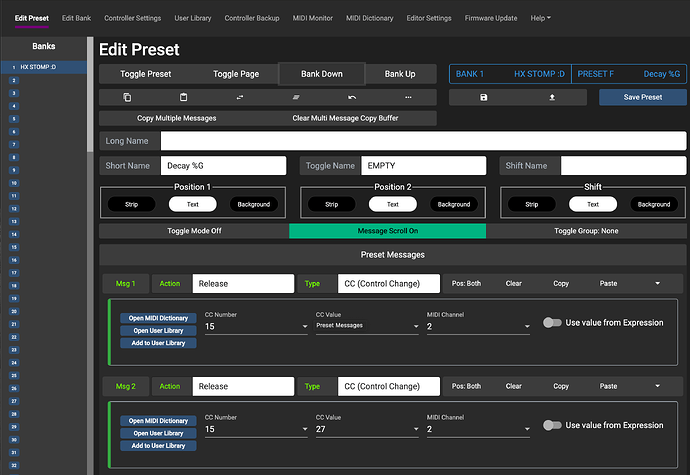690x475 pixels.
Task: Open the Msg 2 CC Value dropdown
Action: pos(366,429)
